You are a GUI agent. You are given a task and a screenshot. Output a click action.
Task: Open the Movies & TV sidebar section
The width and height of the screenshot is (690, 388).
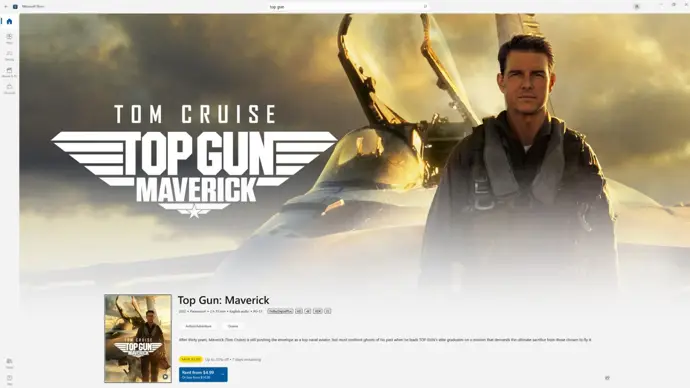click(9, 72)
